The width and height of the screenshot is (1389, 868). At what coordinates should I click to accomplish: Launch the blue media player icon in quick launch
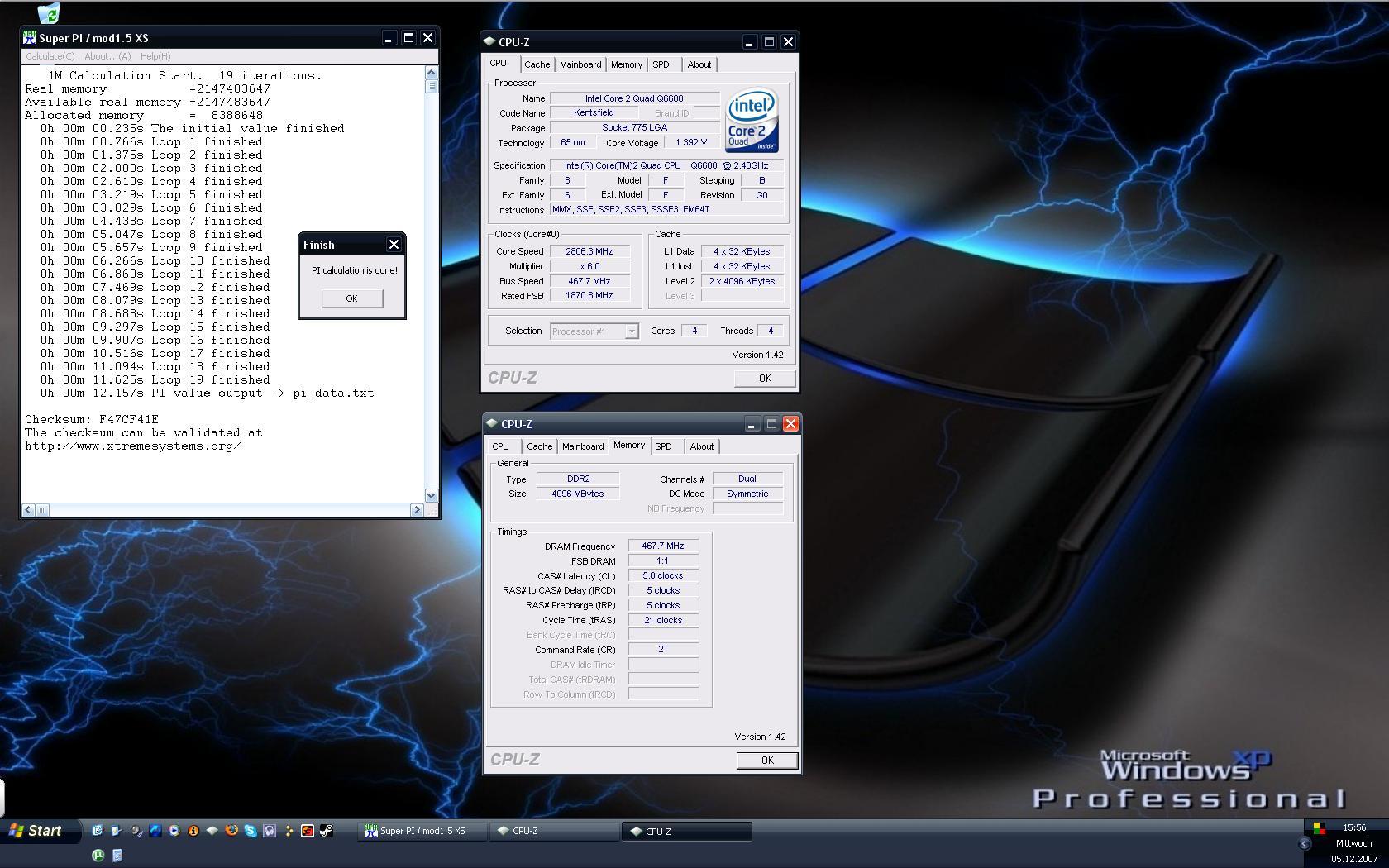[x=174, y=830]
